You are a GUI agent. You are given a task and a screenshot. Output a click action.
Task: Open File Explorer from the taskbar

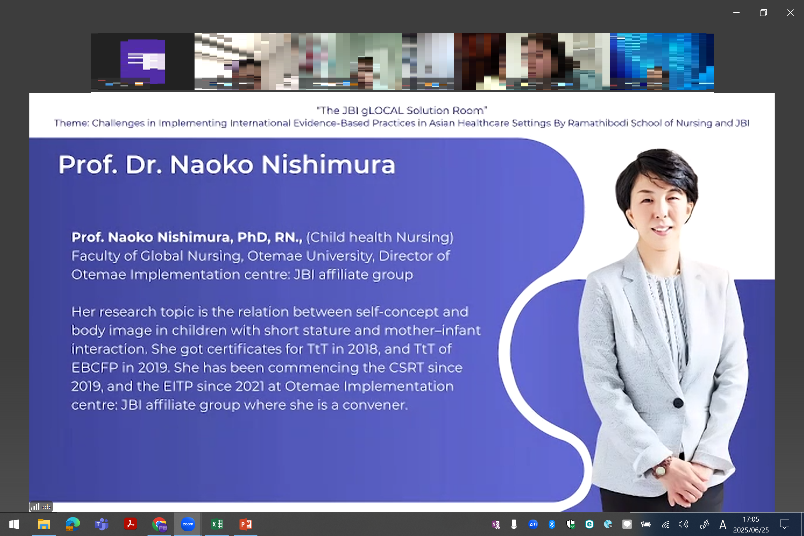(44, 524)
